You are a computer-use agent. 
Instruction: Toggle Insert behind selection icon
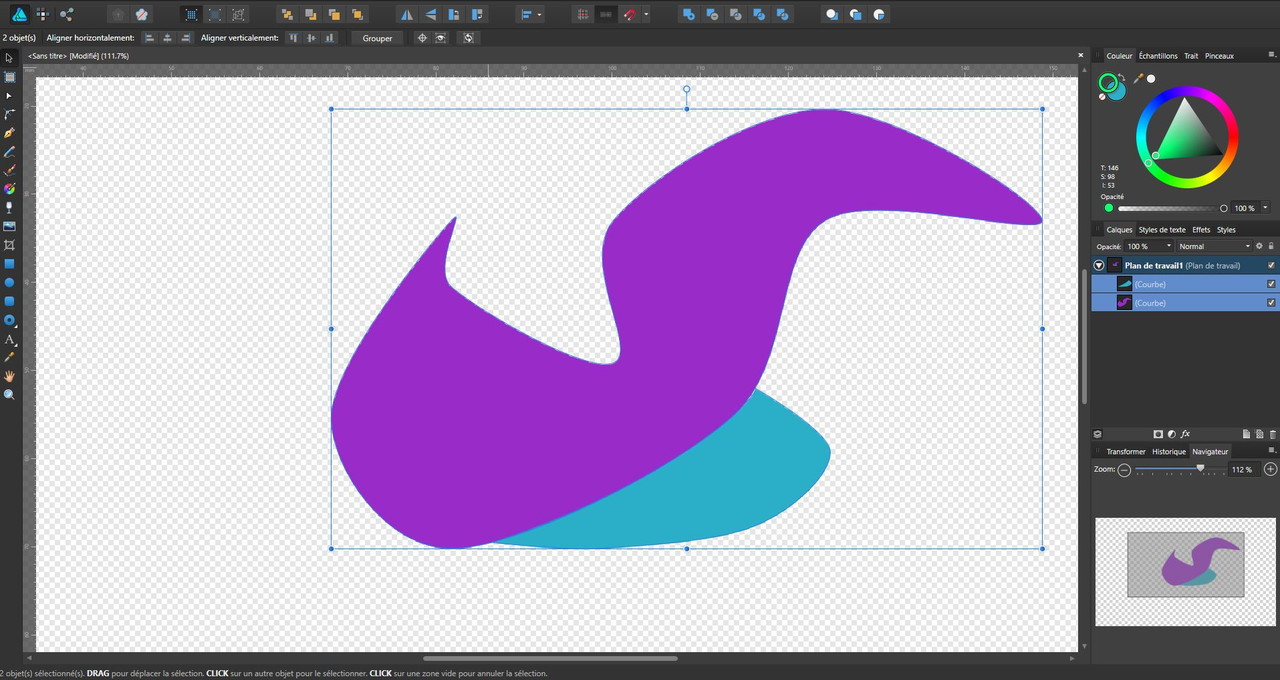pos(832,15)
